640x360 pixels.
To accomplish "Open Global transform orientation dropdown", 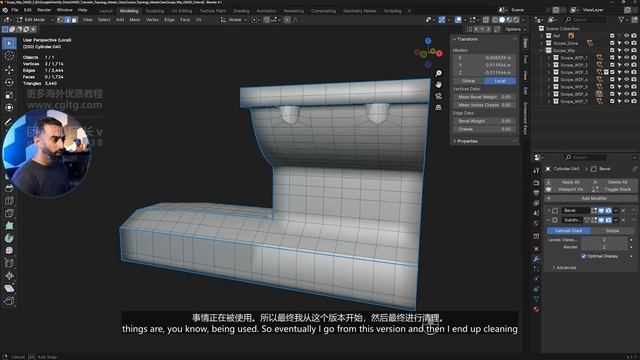I will 234,20.
